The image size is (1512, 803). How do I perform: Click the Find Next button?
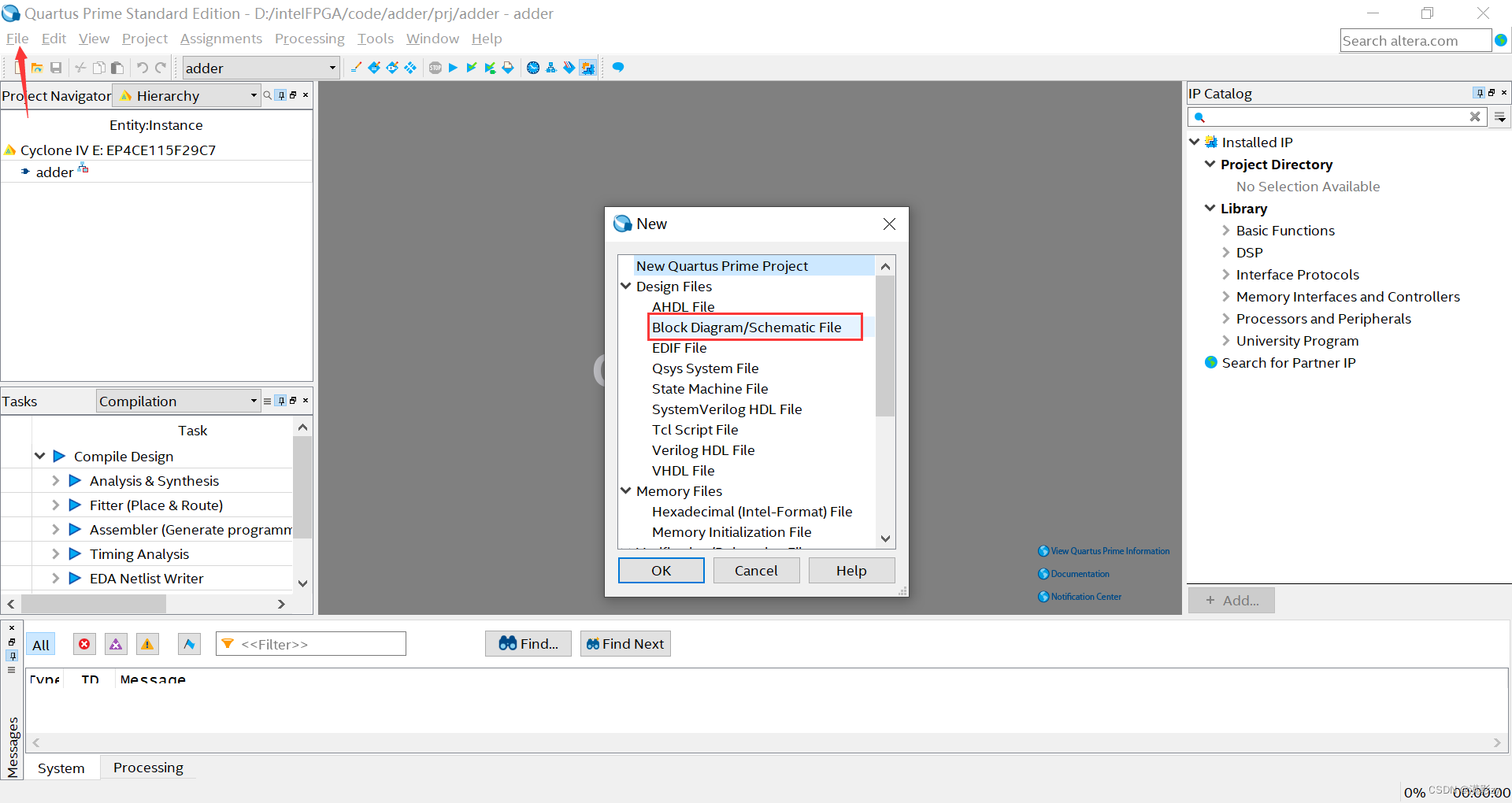625,644
